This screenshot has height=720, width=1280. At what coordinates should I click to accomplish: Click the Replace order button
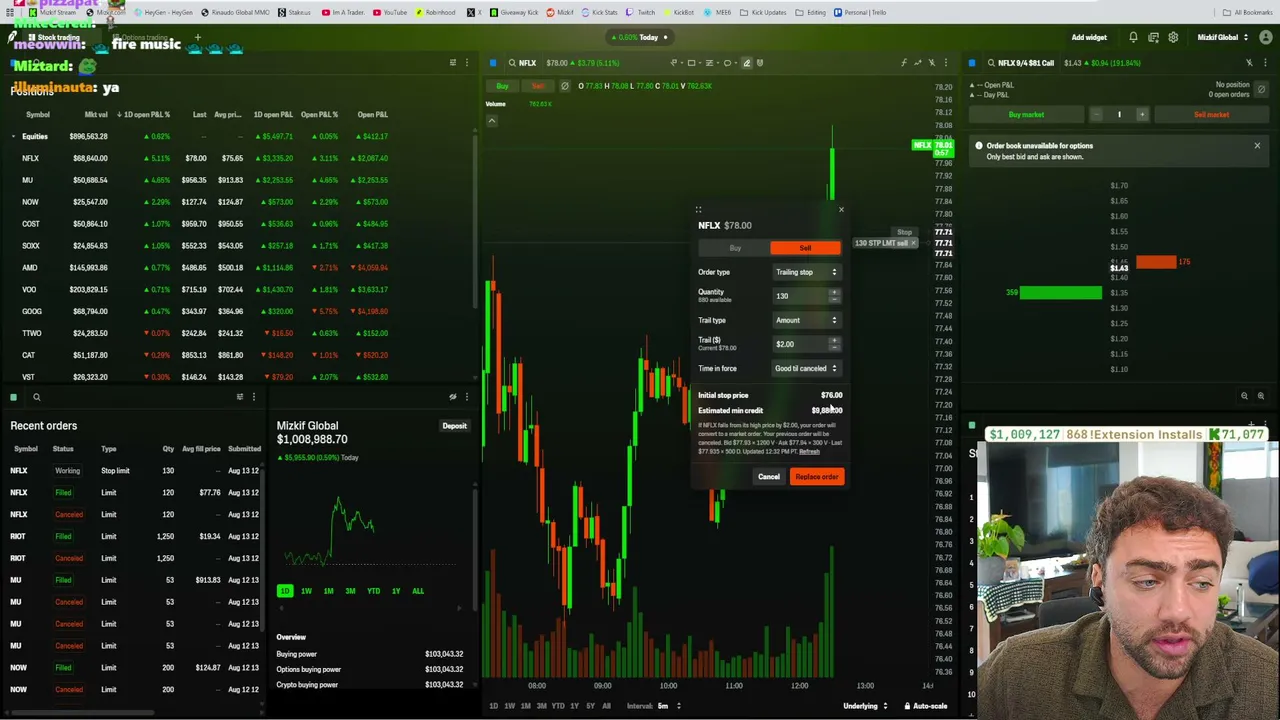tap(817, 477)
